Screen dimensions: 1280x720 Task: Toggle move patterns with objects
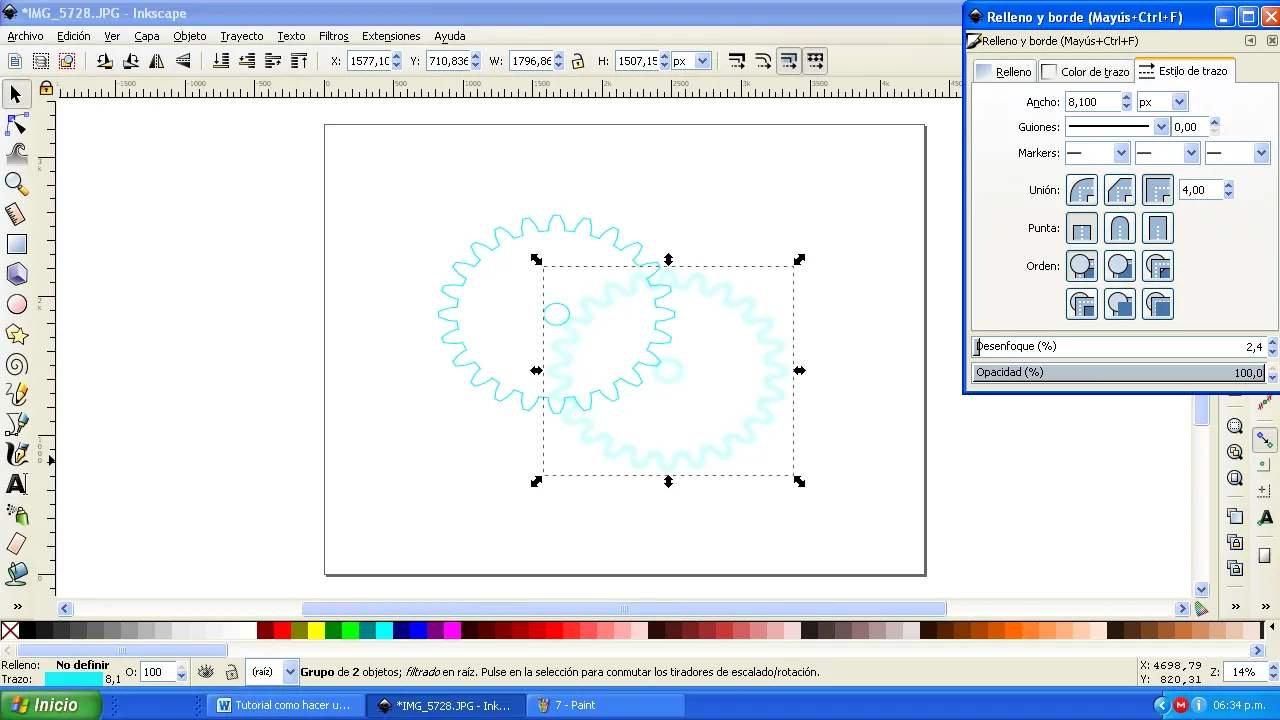tap(815, 61)
